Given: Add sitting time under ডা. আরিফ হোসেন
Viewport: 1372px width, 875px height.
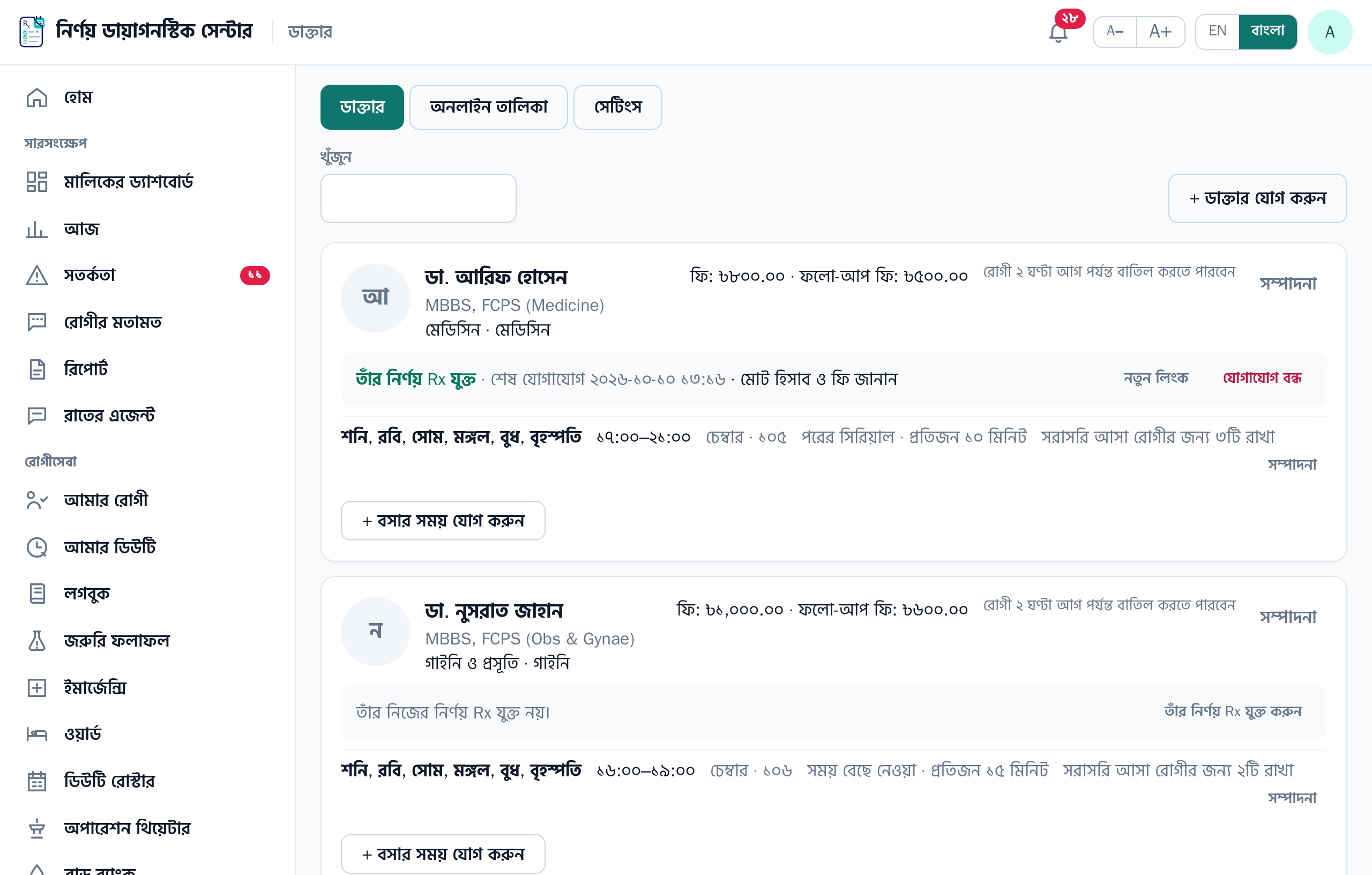Looking at the screenshot, I should (443, 521).
